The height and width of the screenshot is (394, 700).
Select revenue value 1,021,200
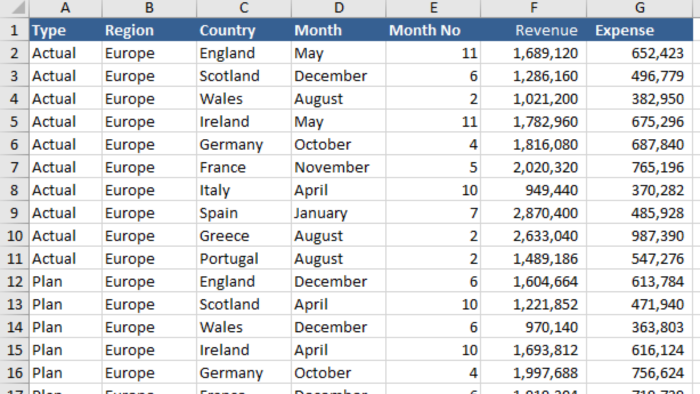533,99
